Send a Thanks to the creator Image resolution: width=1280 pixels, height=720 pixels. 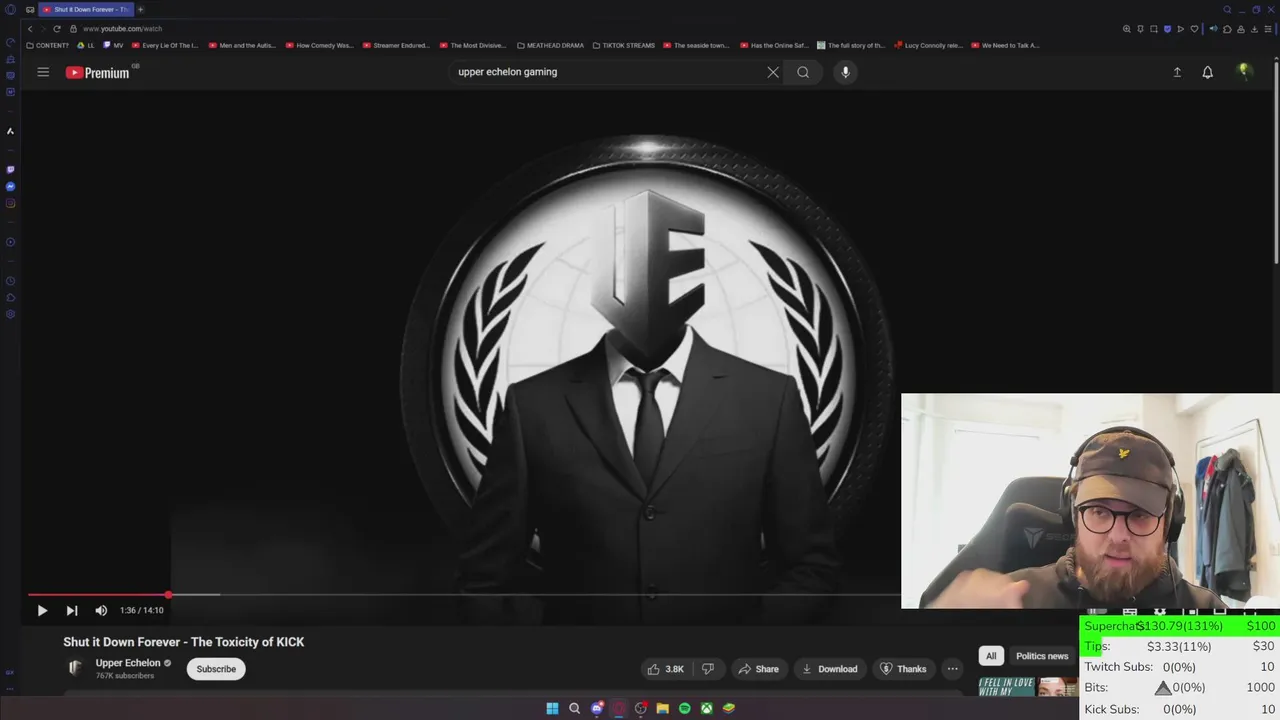[x=903, y=669]
